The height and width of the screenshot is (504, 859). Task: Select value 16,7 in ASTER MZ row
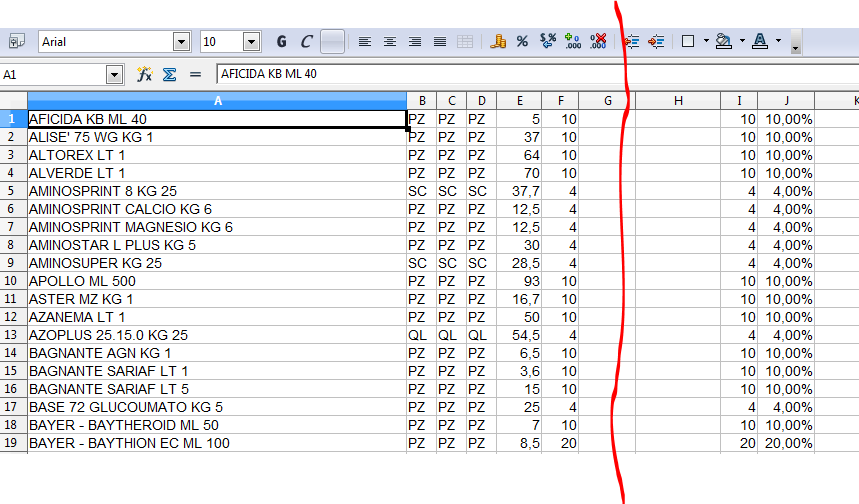[519, 299]
